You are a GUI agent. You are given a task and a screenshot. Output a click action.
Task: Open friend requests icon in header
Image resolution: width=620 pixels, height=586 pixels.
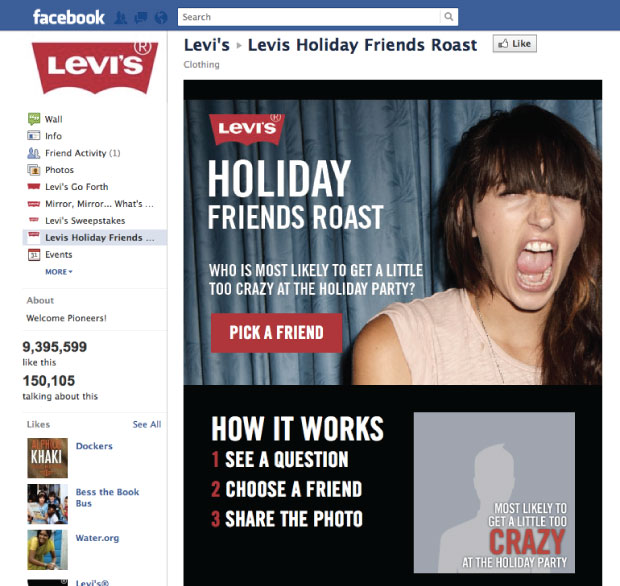pos(121,17)
